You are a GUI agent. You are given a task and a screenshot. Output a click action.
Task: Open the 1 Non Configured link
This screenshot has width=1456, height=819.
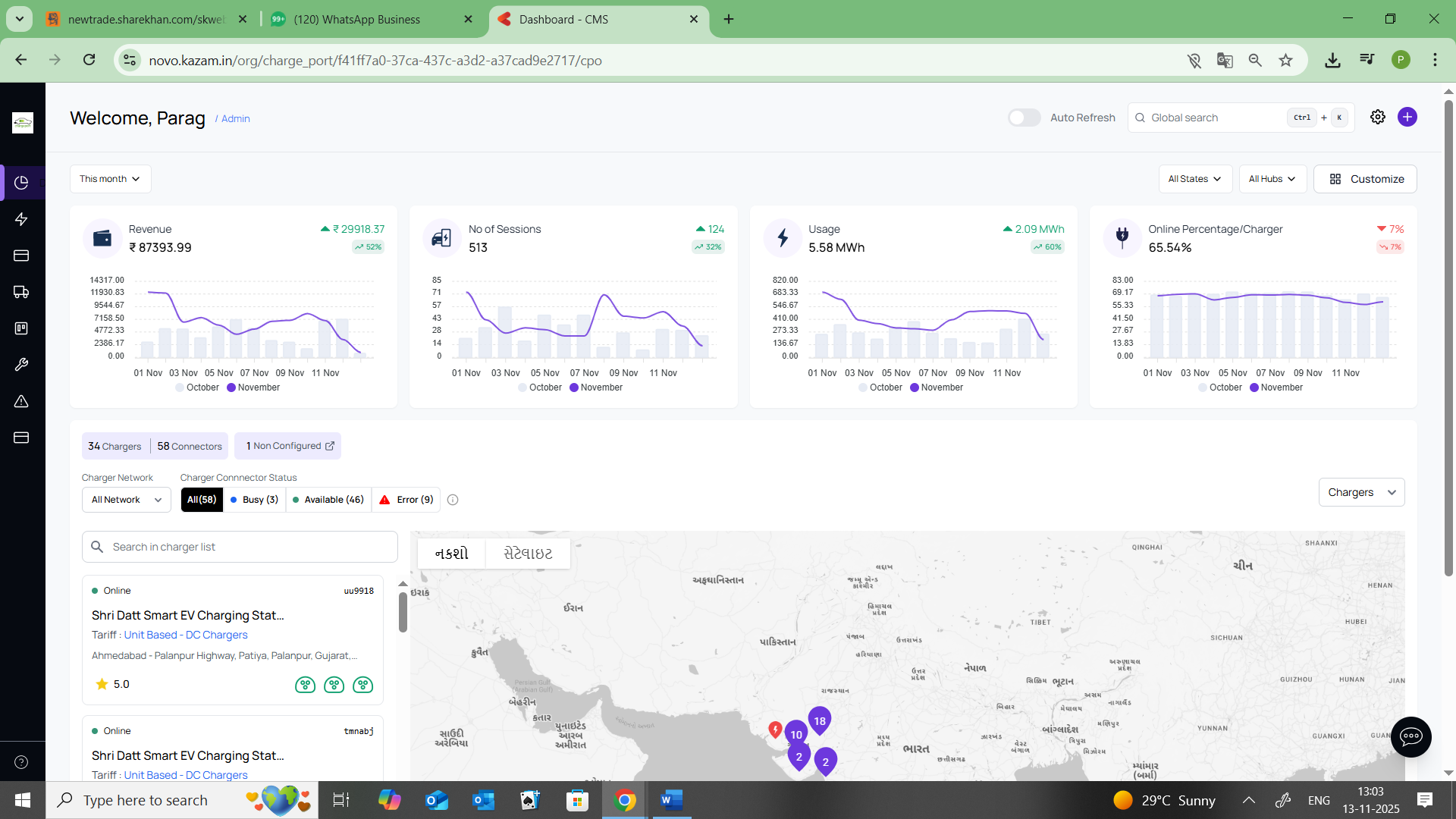pos(288,446)
